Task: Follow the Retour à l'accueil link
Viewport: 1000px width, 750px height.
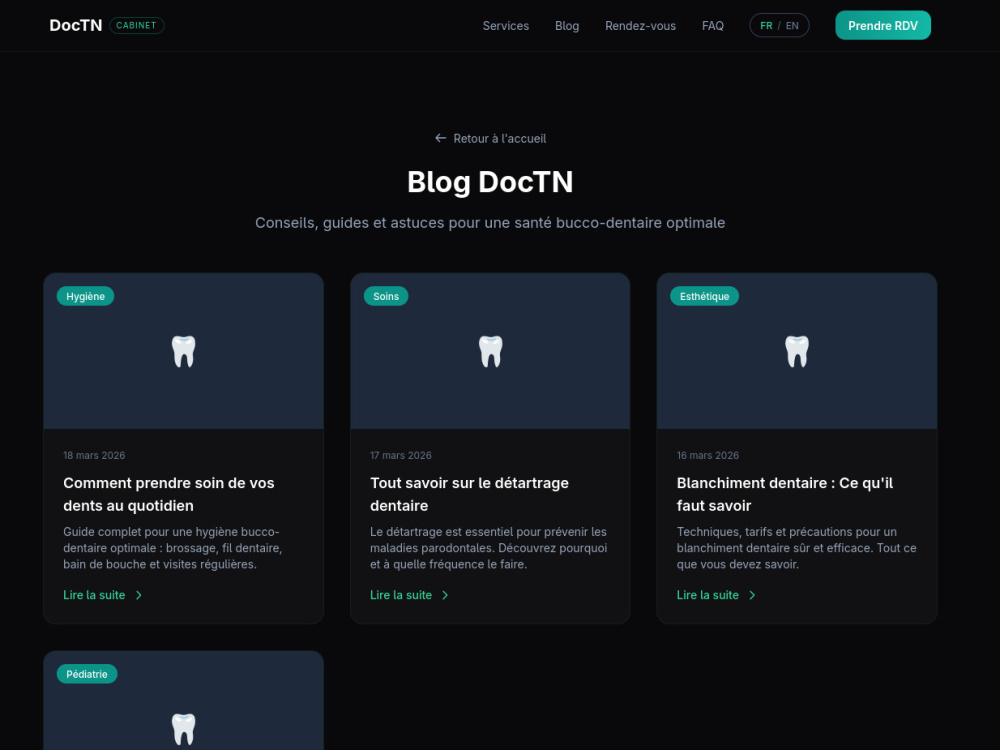Action: 490,138
